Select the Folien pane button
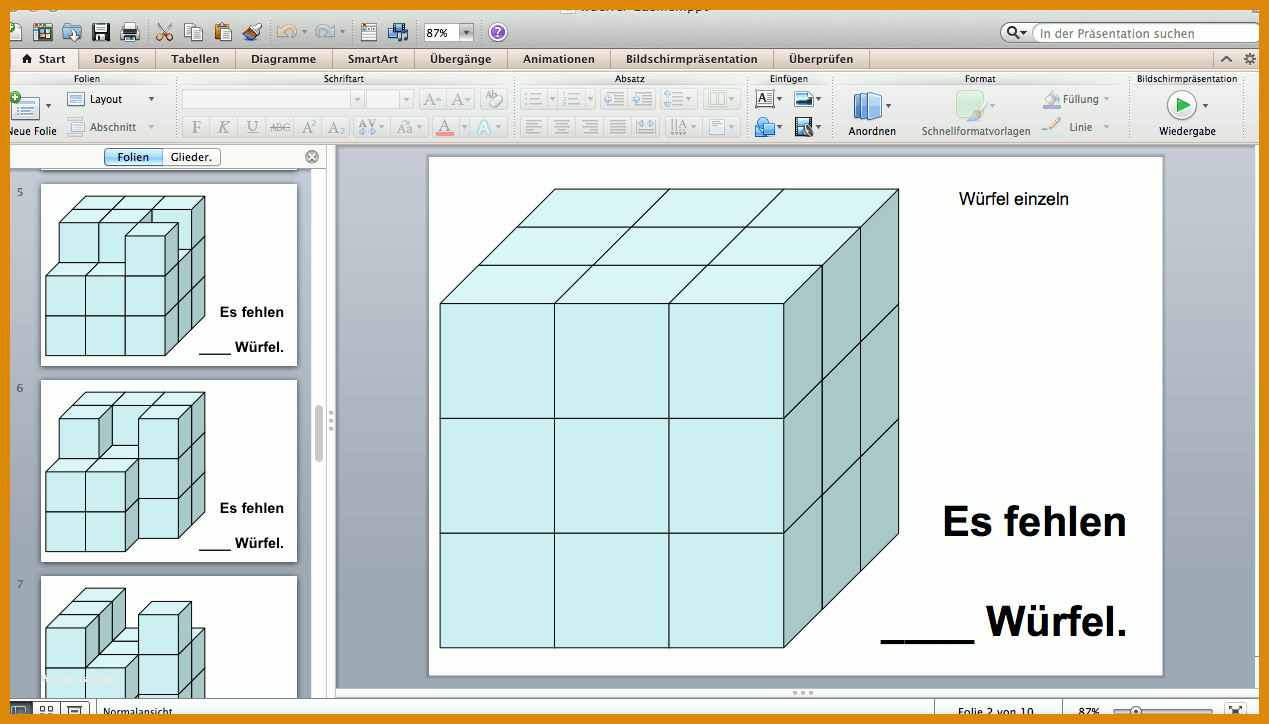1269x724 pixels. (x=133, y=157)
